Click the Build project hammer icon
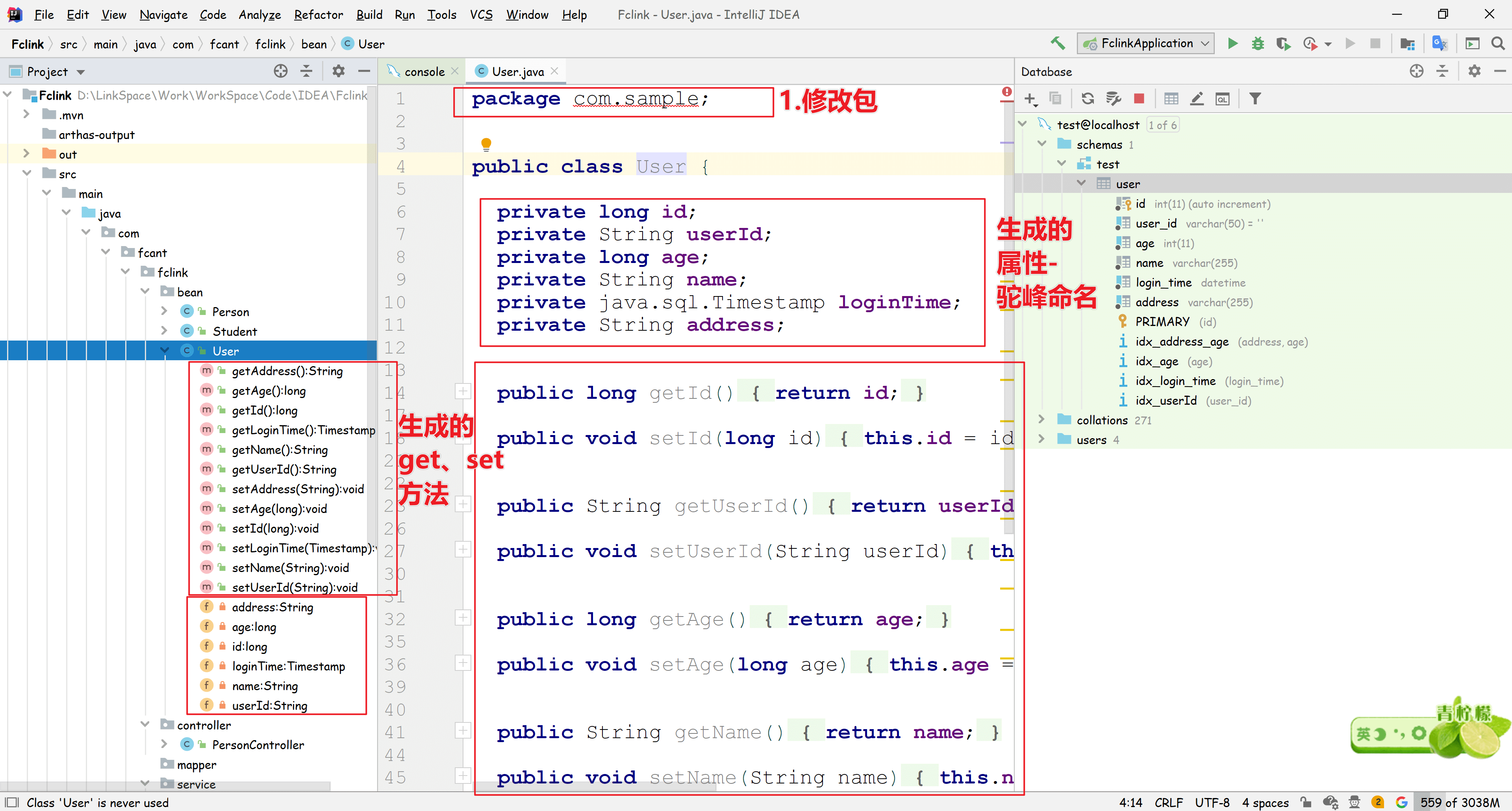Viewport: 1512px width, 811px height. tap(1057, 43)
